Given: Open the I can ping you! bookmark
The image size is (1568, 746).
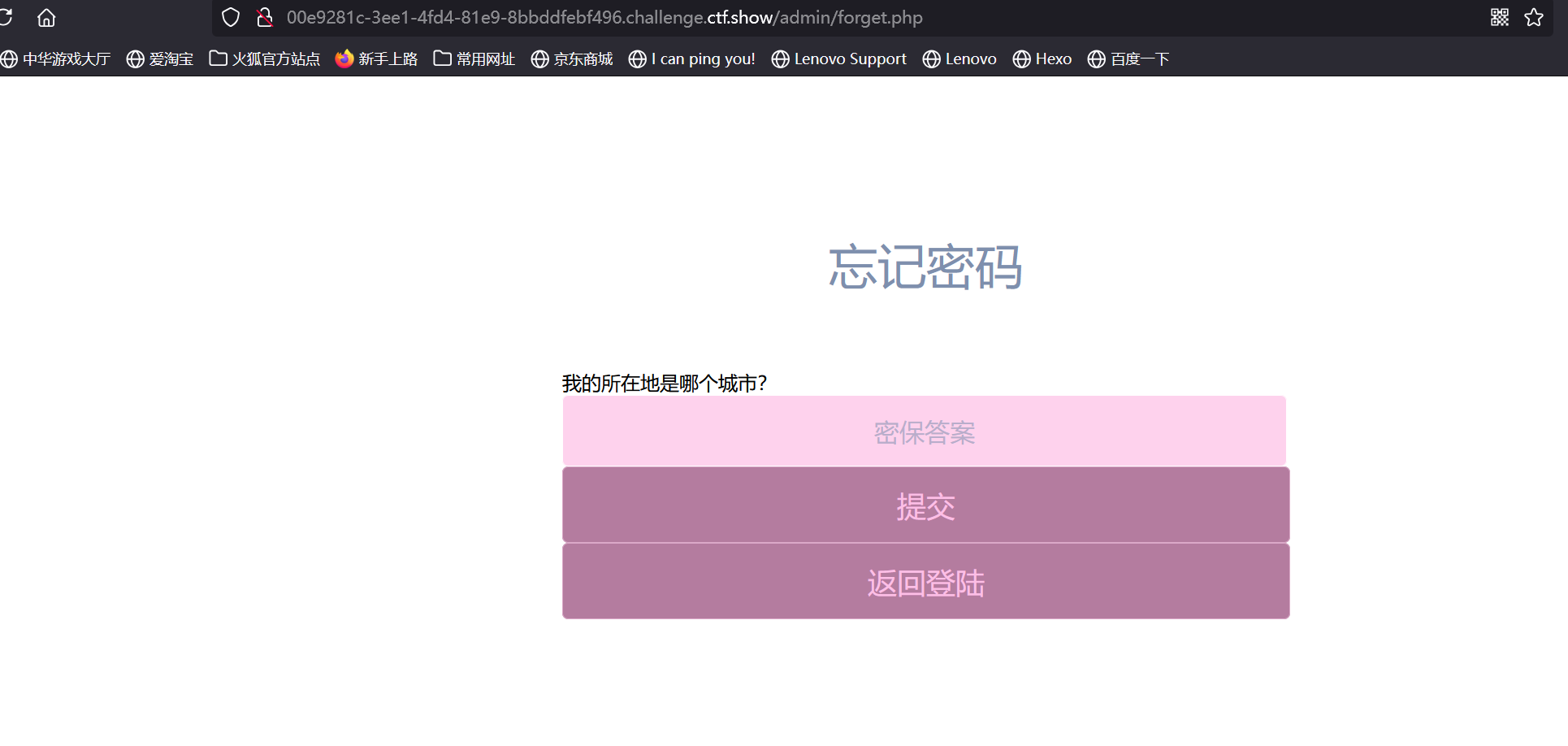Looking at the screenshot, I should point(691,59).
